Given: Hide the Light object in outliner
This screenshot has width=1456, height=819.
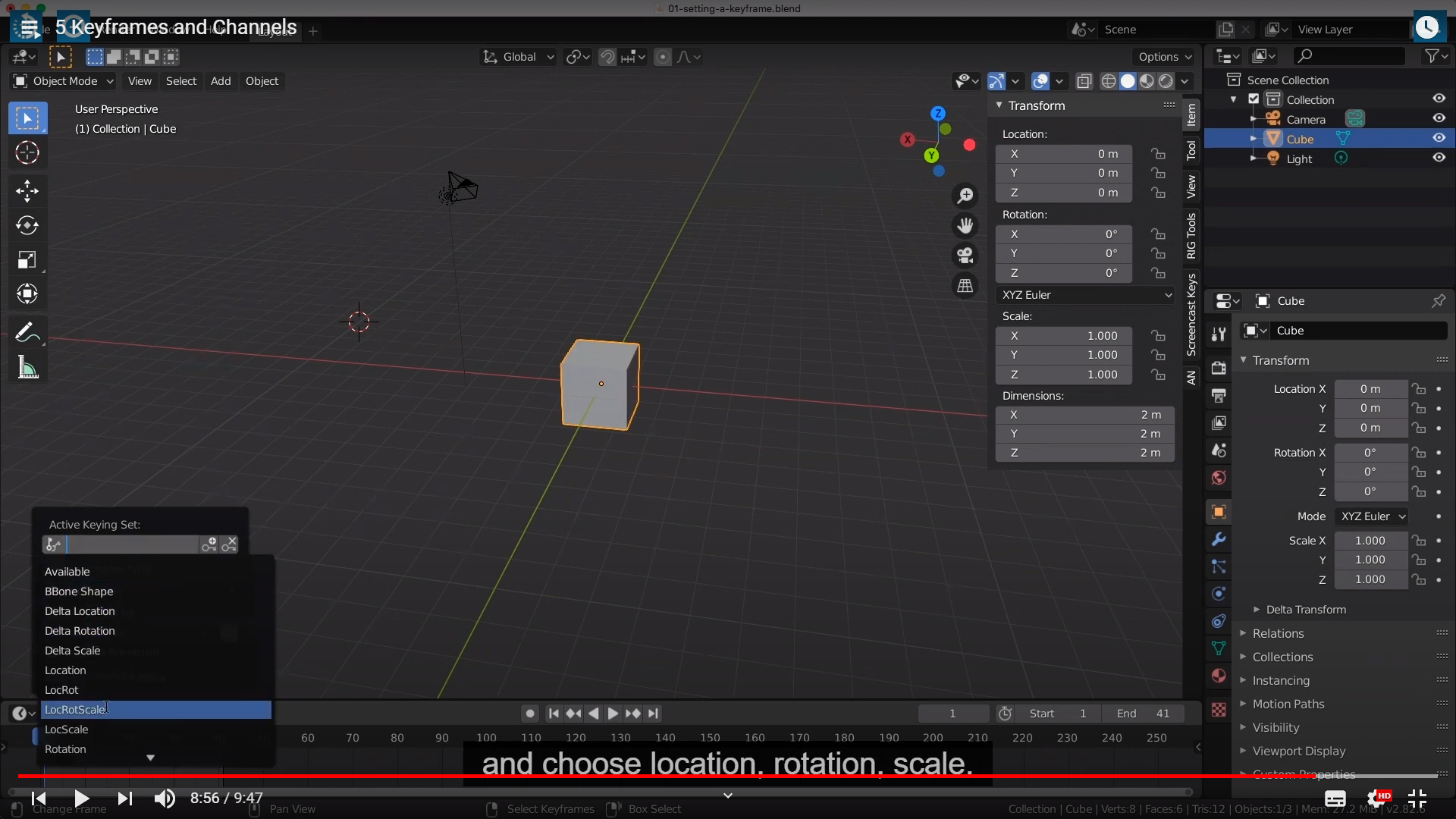Looking at the screenshot, I should tap(1439, 158).
